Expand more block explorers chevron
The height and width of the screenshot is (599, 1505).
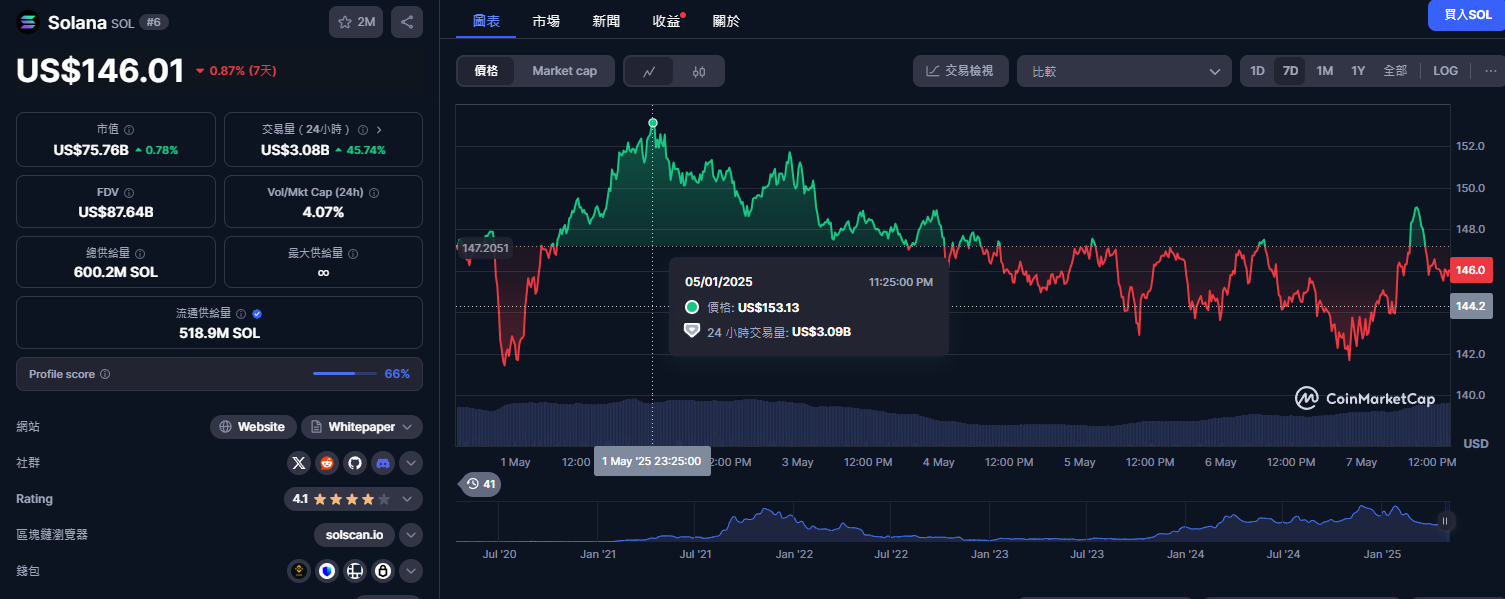pos(411,535)
